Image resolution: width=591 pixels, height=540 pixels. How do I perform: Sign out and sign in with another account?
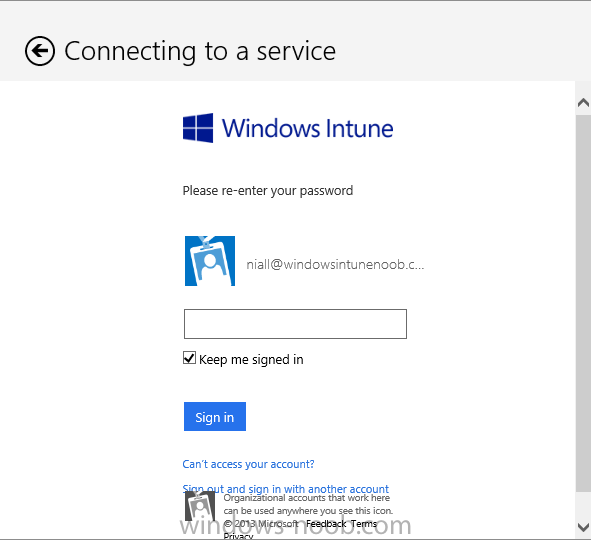tap(285, 489)
